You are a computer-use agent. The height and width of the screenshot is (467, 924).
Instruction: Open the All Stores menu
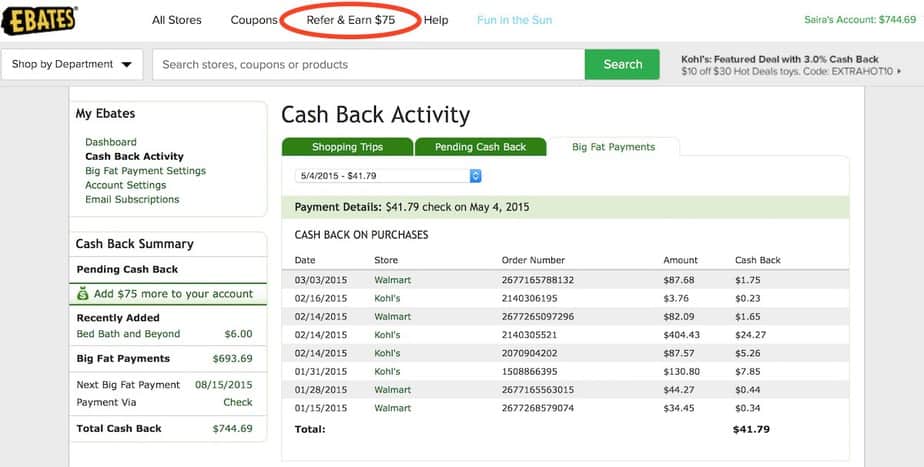coord(176,20)
